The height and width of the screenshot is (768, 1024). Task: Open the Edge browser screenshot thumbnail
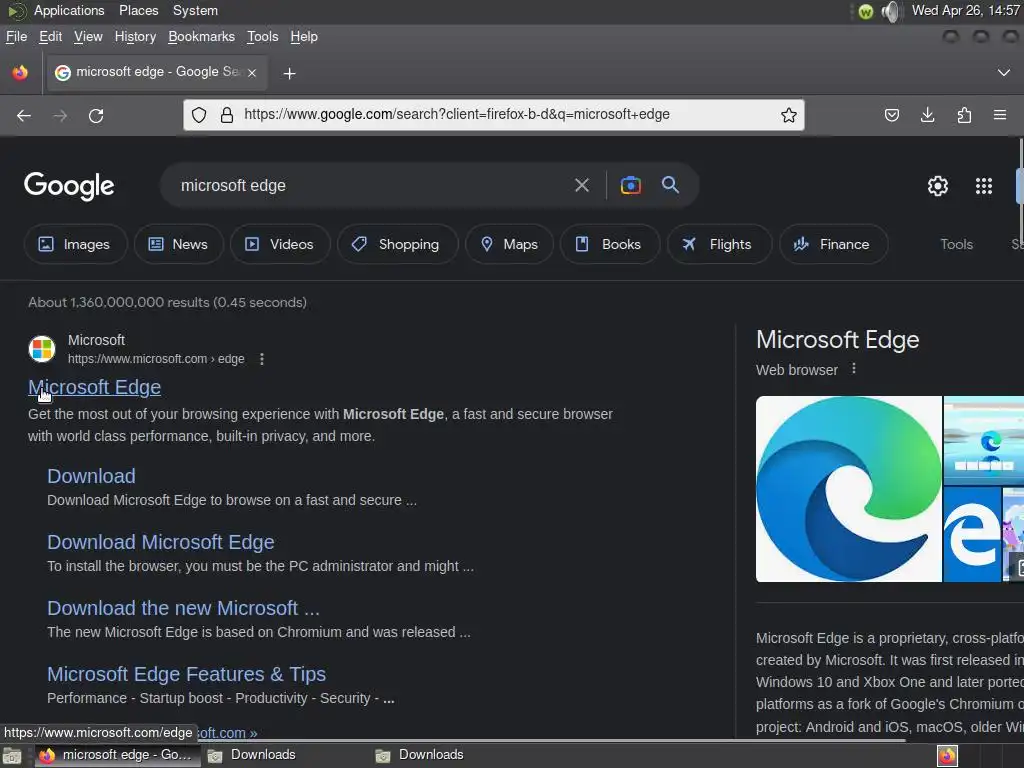pos(984,440)
